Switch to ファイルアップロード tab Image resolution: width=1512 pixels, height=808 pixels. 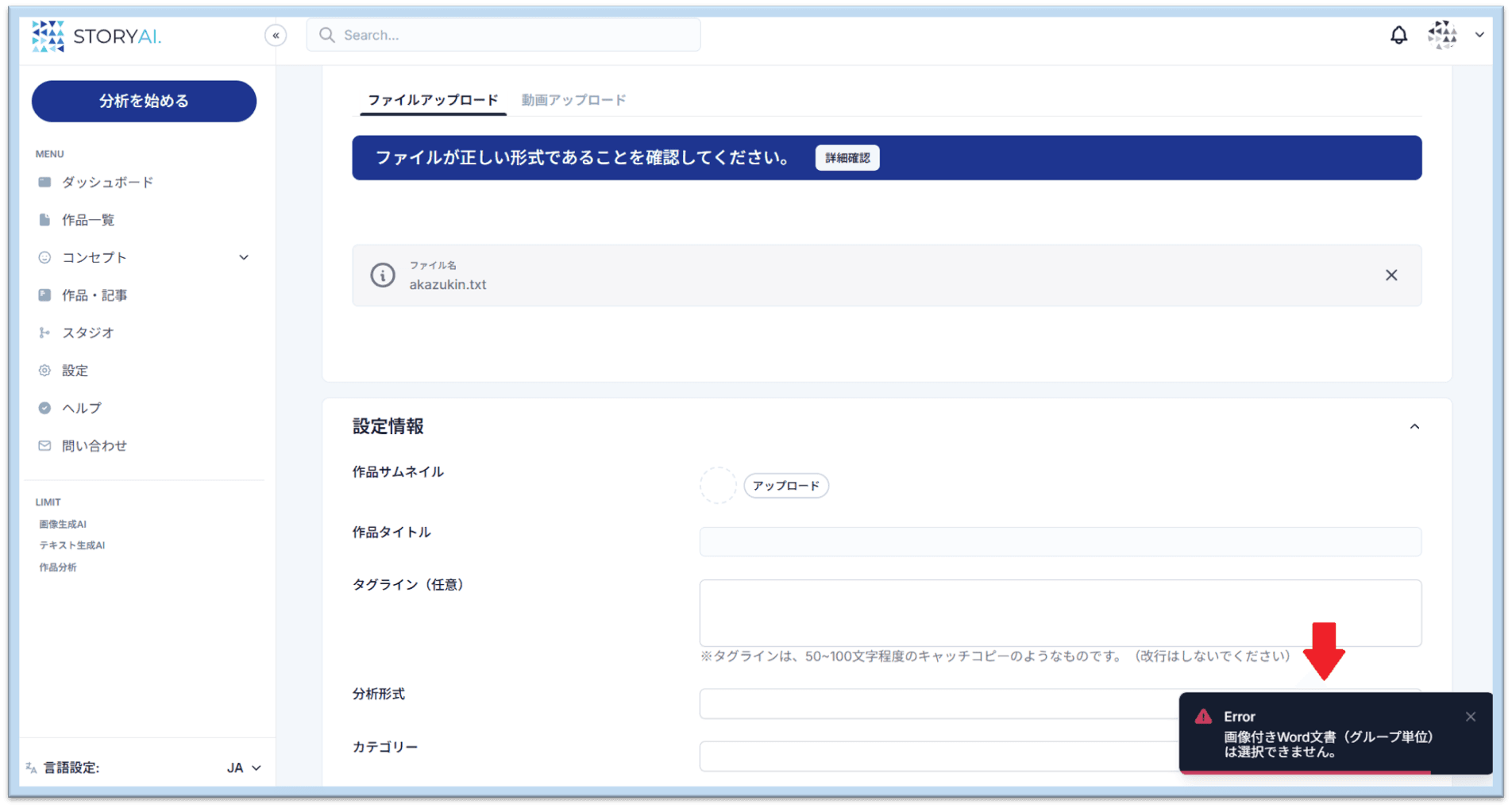[433, 100]
